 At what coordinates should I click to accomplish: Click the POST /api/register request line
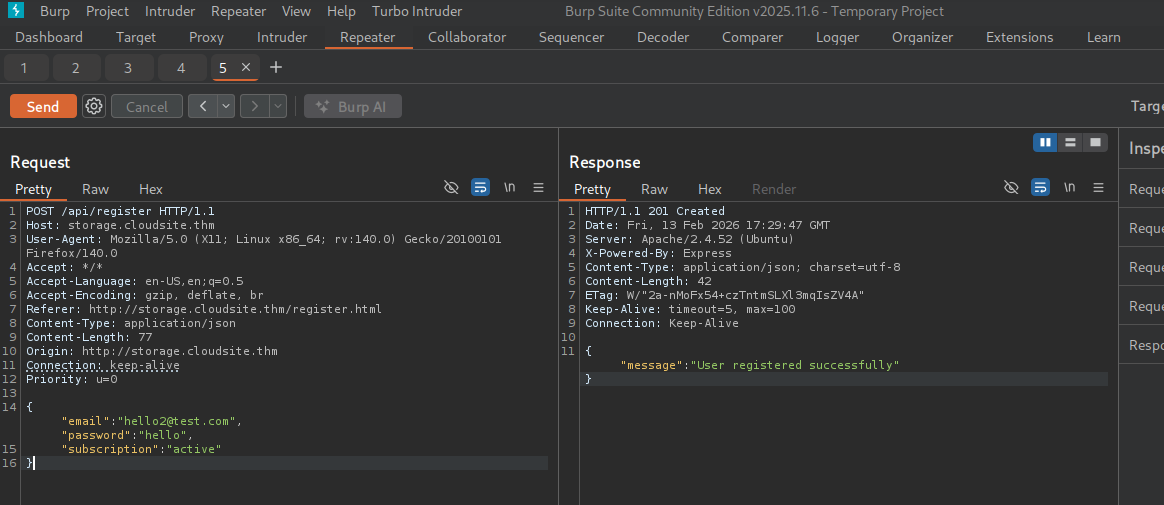pos(120,211)
